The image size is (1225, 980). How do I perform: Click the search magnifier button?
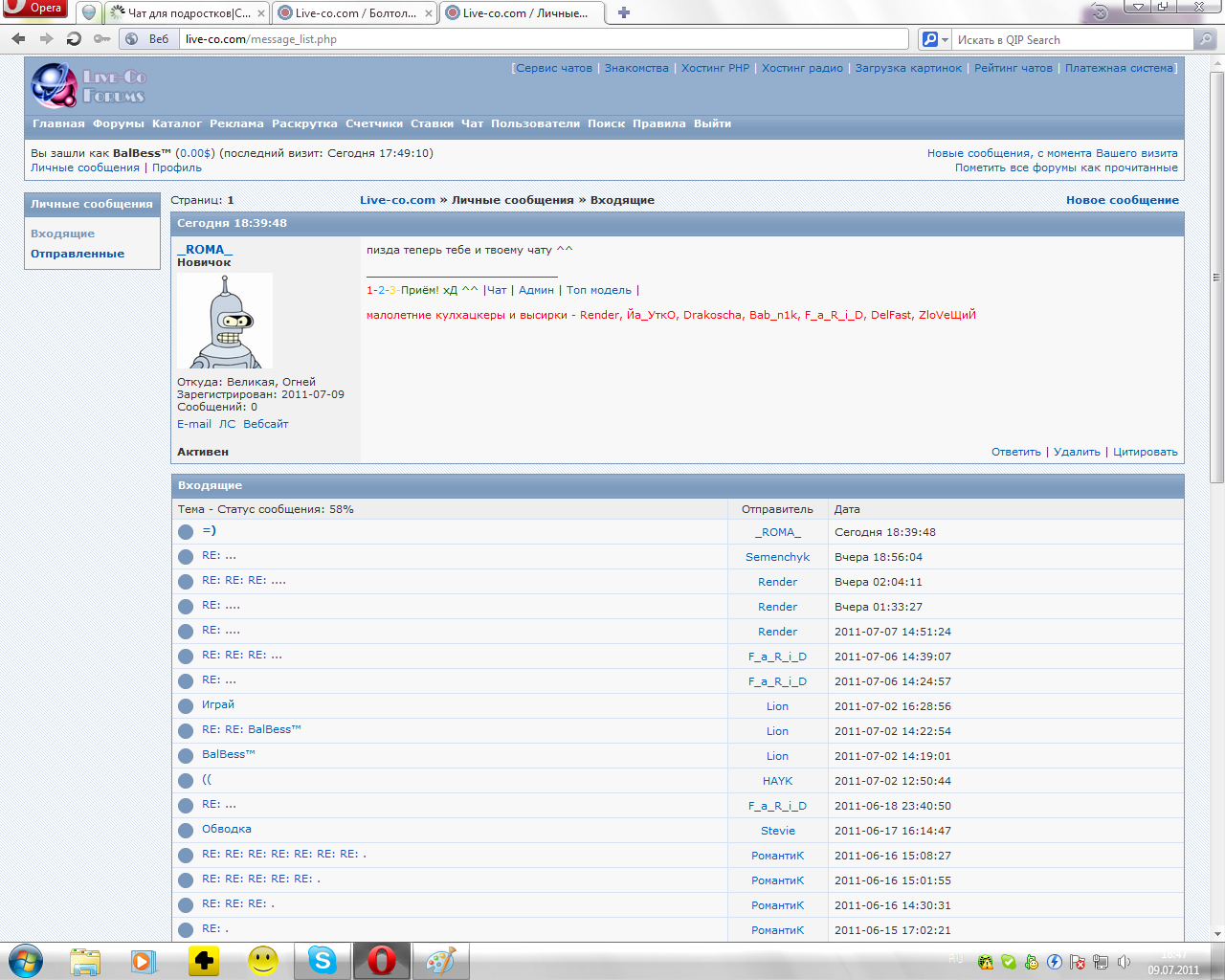click(1206, 39)
